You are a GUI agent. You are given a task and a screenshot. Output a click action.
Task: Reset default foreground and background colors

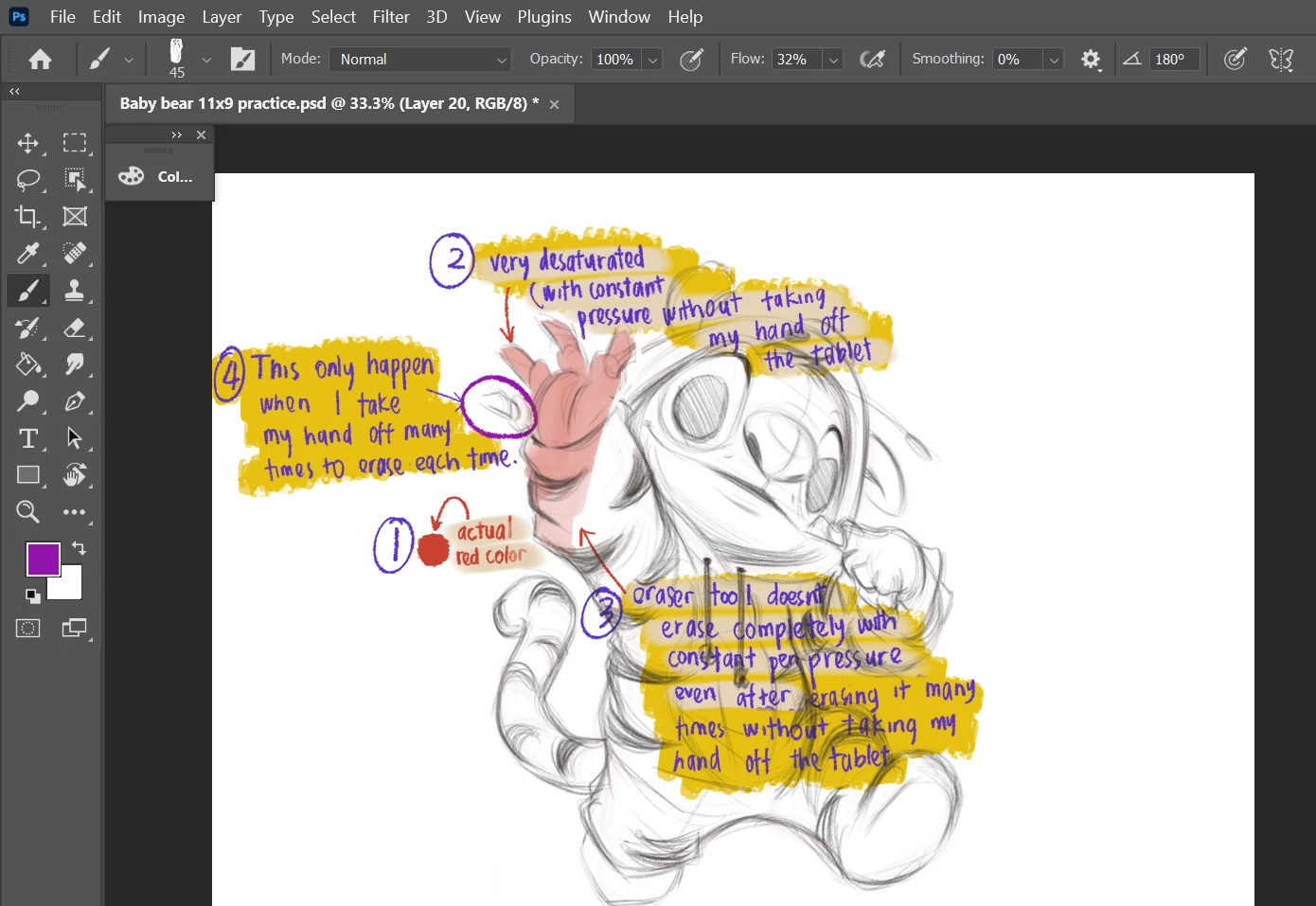click(x=32, y=595)
